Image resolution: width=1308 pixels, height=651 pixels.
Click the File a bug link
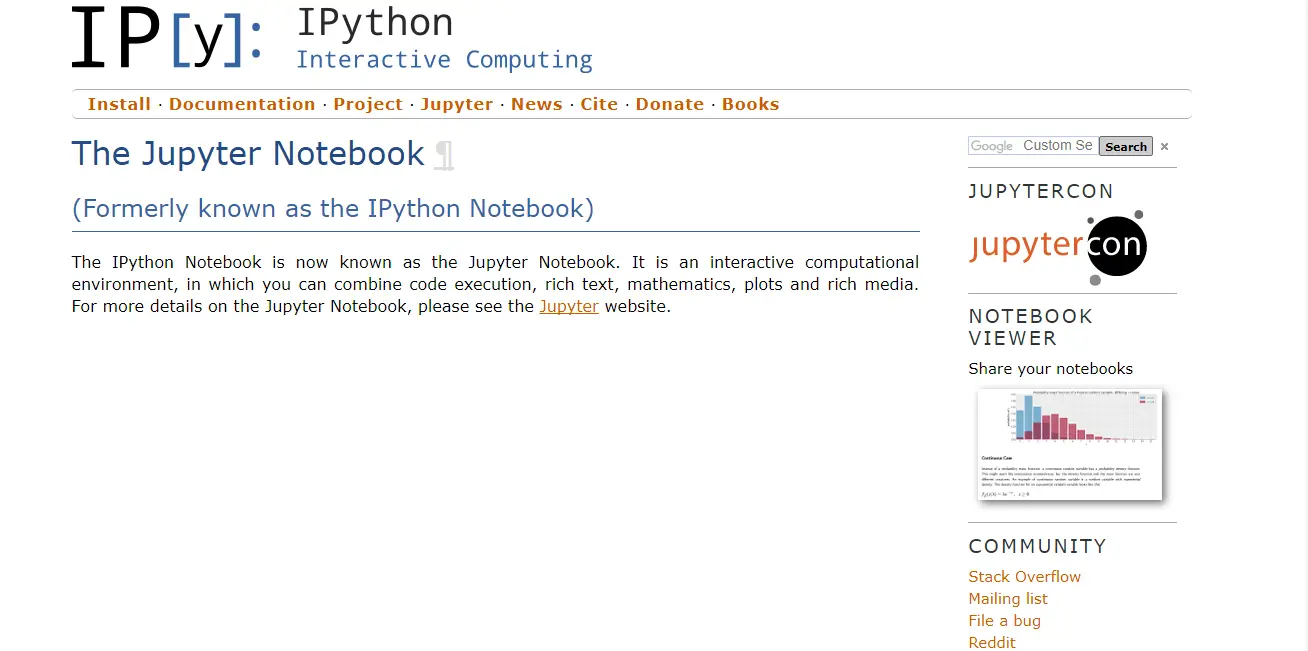pos(1005,620)
